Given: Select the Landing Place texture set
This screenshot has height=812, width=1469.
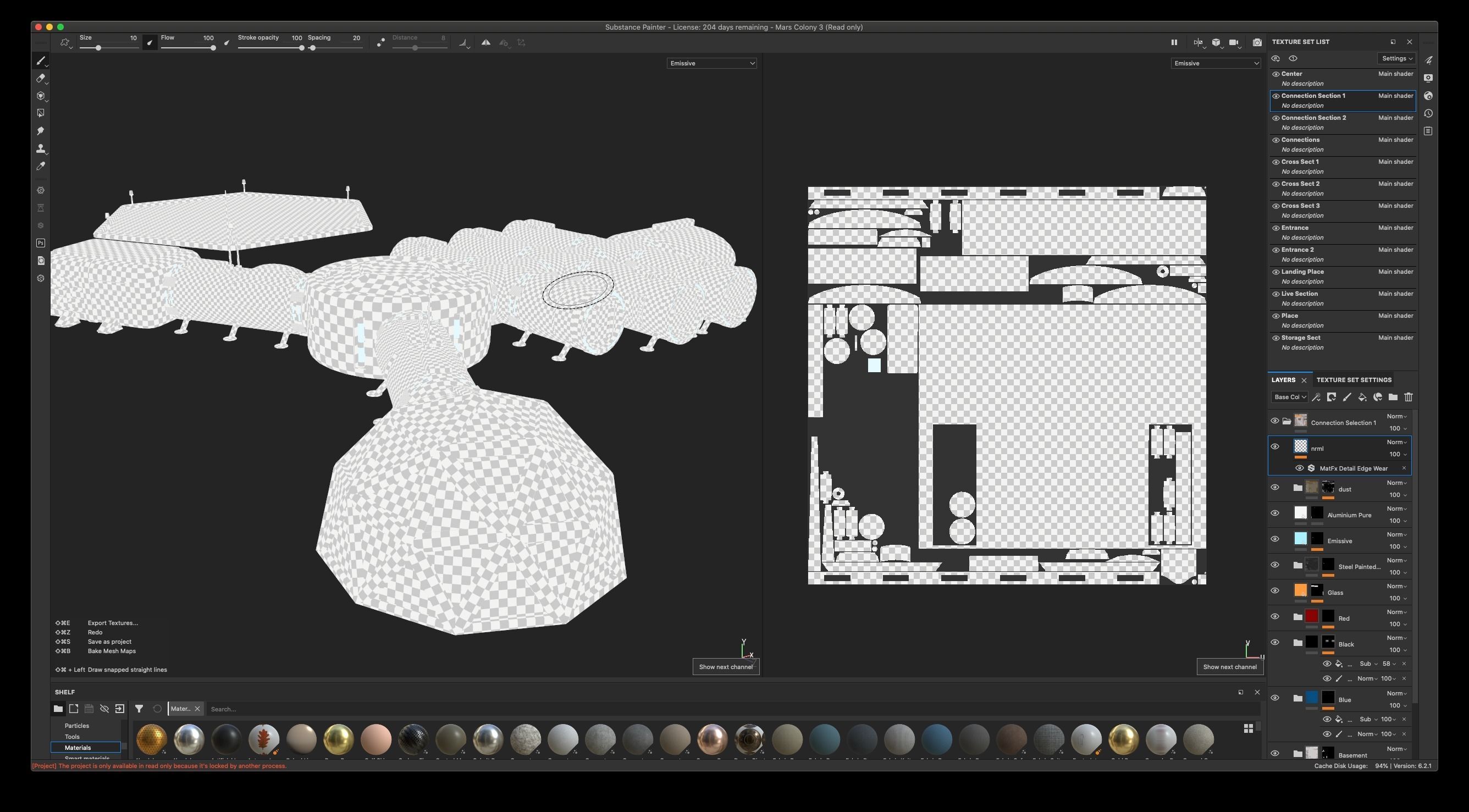Looking at the screenshot, I should click(1302, 272).
